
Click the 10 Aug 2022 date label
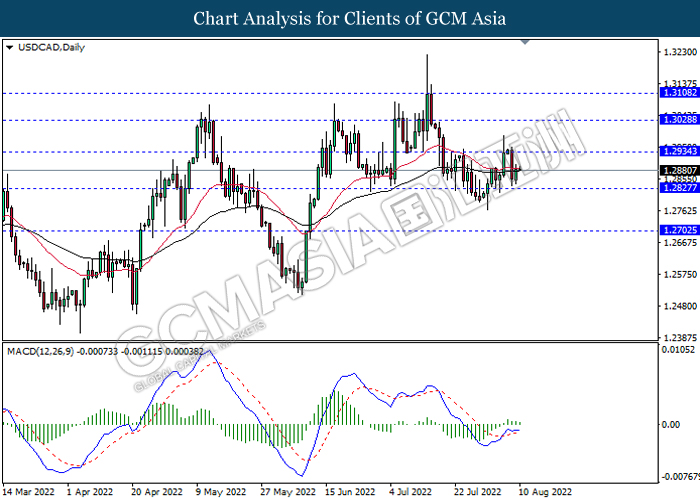tap(545, 492)
